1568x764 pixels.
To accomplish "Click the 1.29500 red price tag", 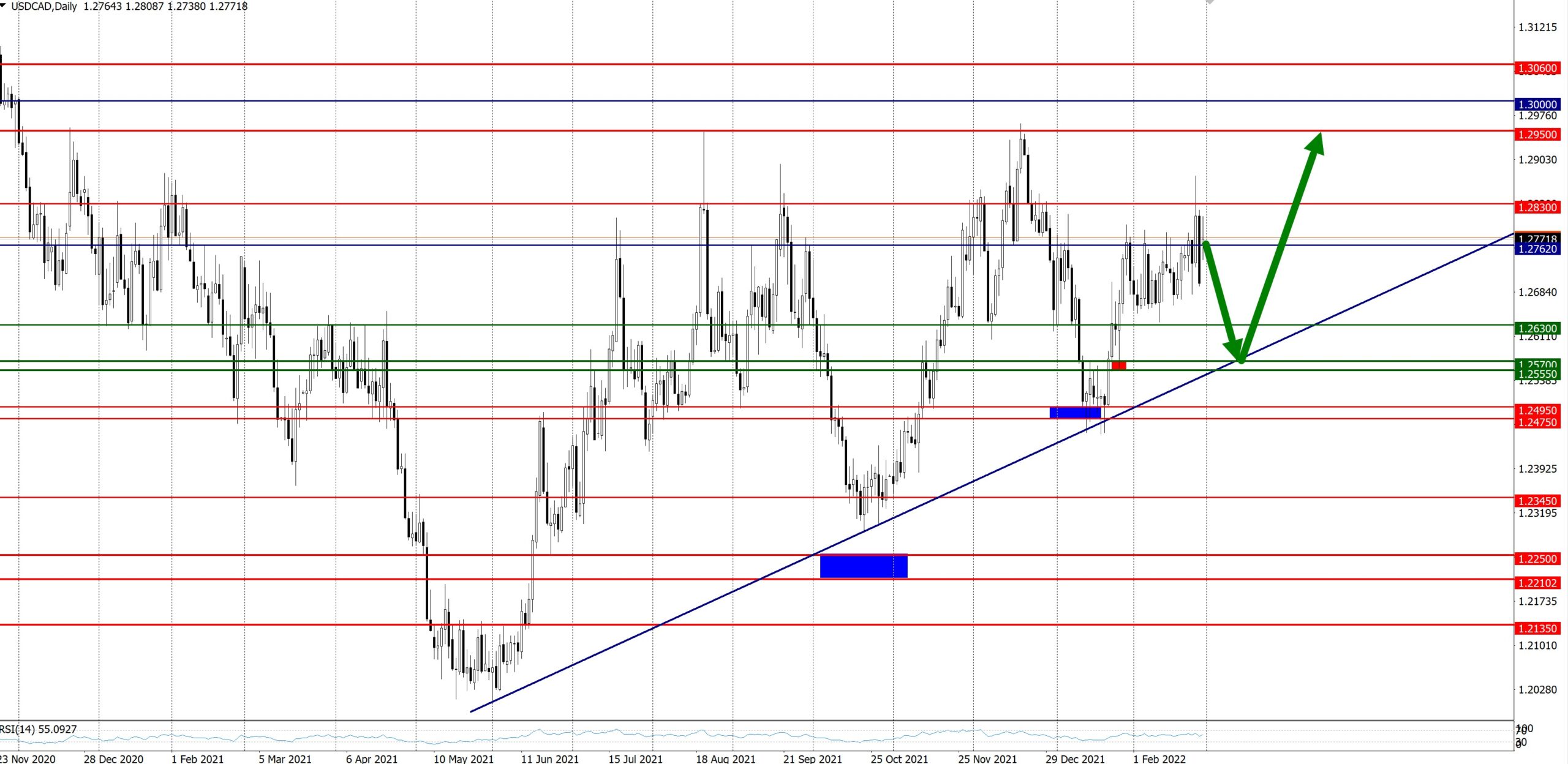I will tap(1537, 135).
